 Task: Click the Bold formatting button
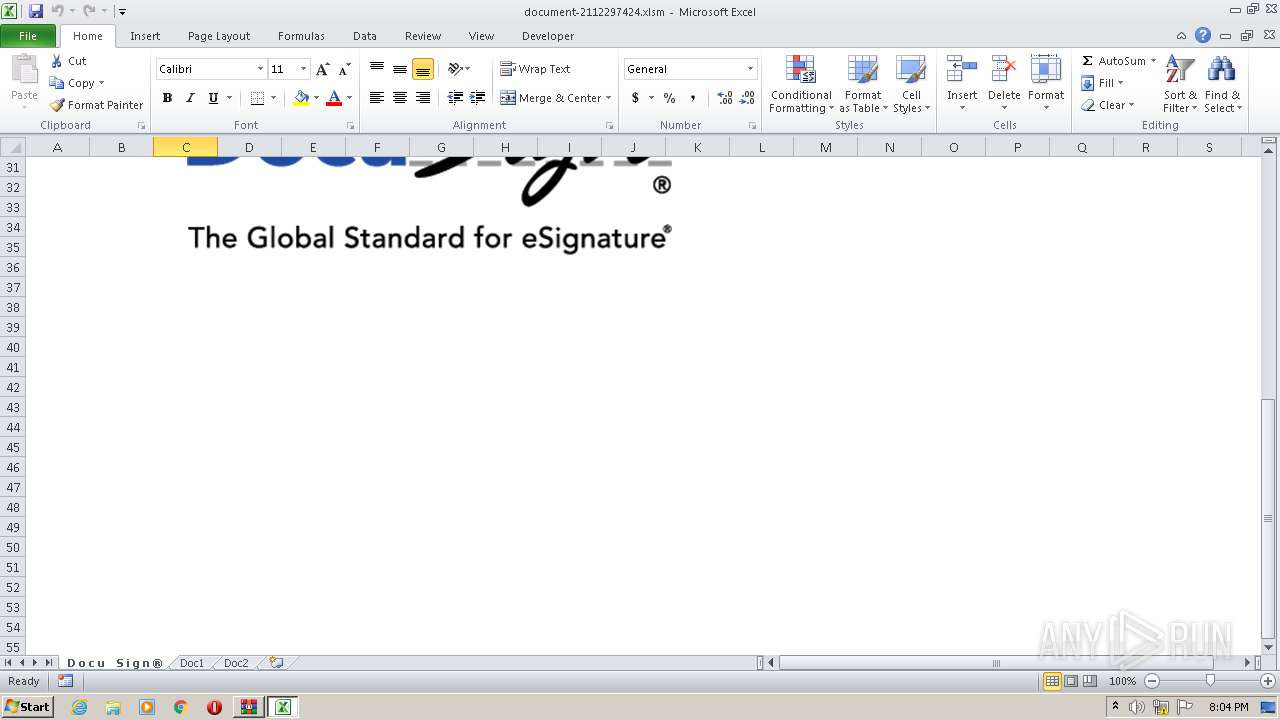[x=167, y=98]
